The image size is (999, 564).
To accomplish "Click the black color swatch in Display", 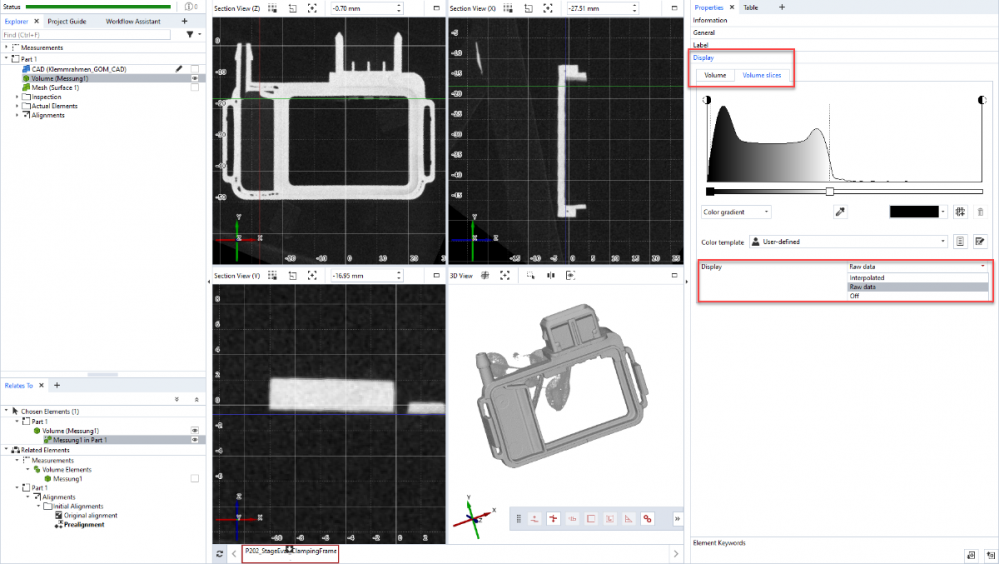I will [x=914, y=212].
